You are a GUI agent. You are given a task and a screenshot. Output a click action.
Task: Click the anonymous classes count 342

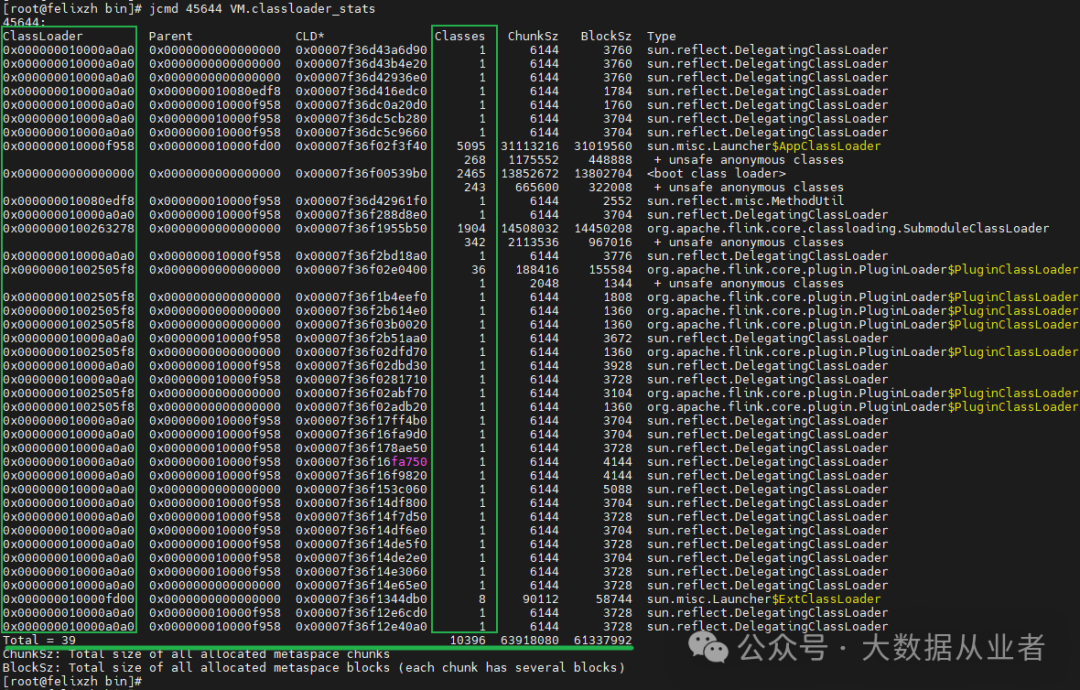[475, 242]
